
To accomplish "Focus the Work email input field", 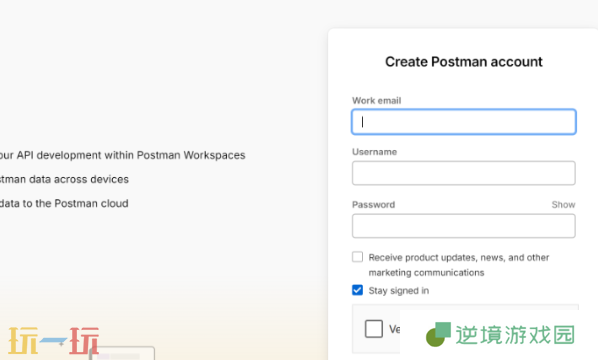I will coord(463,122).
